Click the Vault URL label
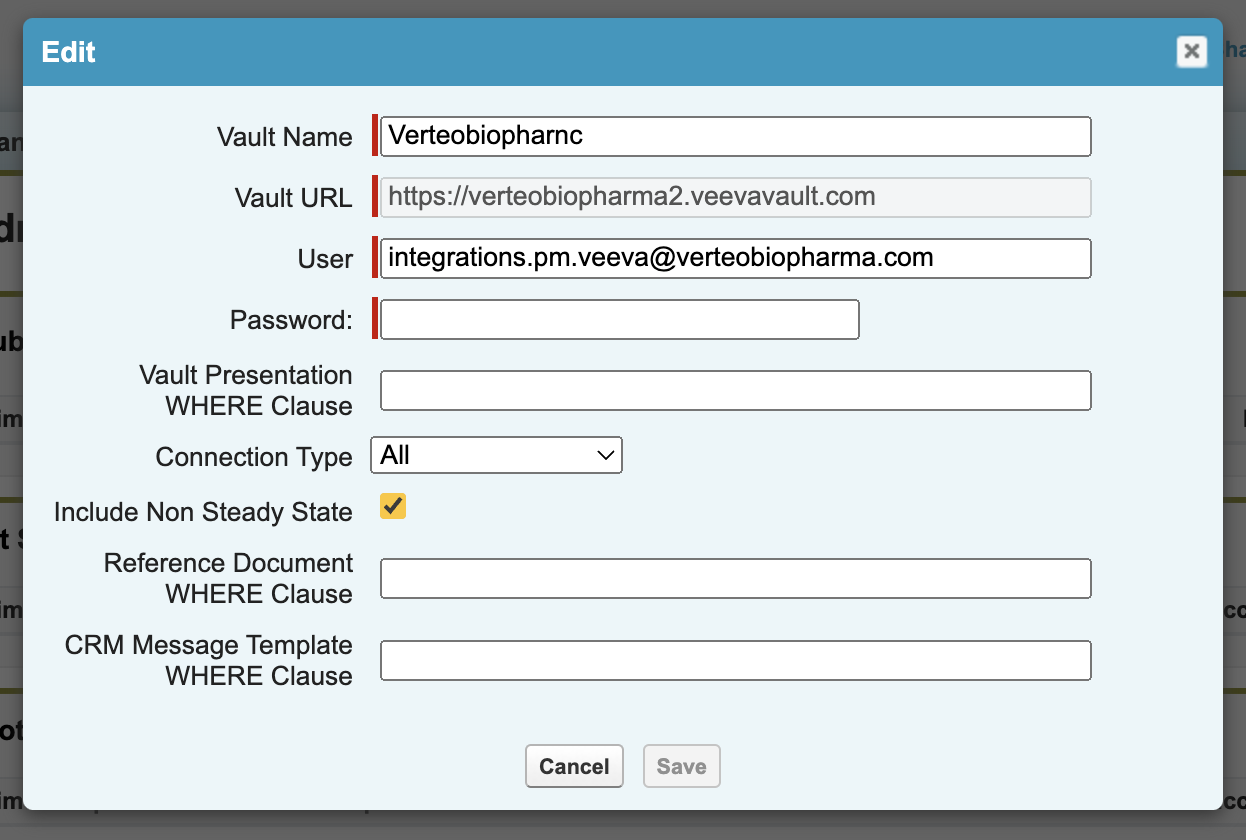Screen dimensions: 1246x840 (x=293, y=198)
